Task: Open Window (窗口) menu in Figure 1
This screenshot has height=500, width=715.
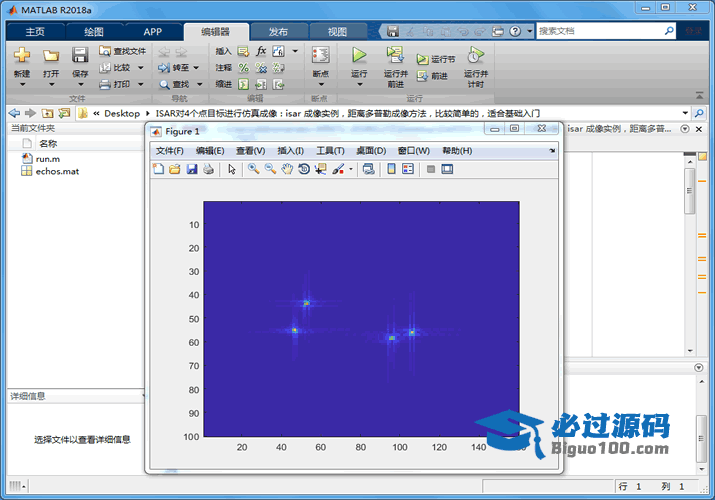Action: [x=414, y=151]
